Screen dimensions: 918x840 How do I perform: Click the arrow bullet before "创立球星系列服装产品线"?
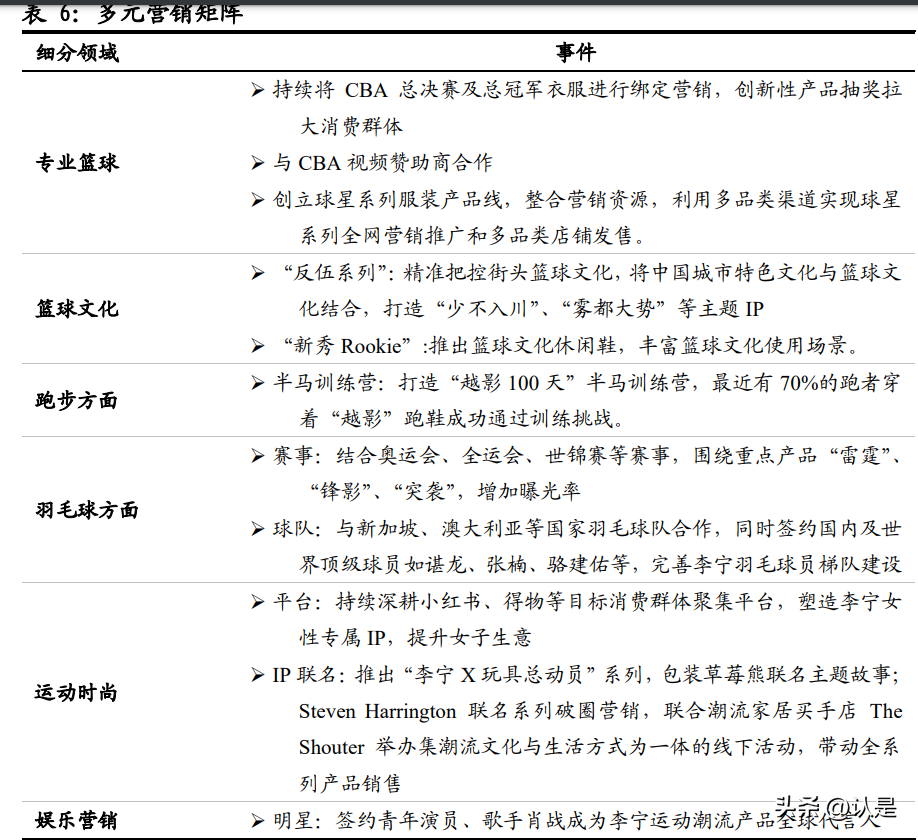(258, 199)
